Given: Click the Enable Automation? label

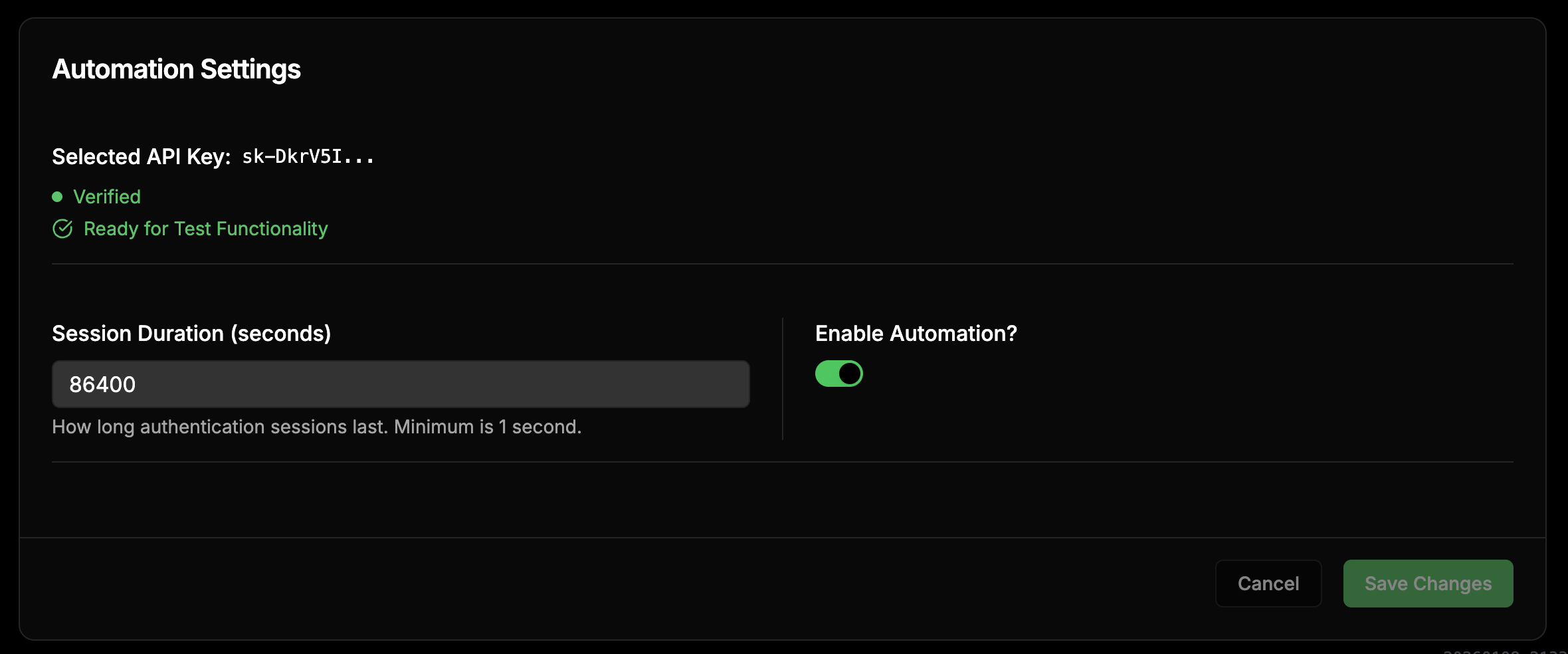Looking at the screenshot, I should click(x=917, y=333).
